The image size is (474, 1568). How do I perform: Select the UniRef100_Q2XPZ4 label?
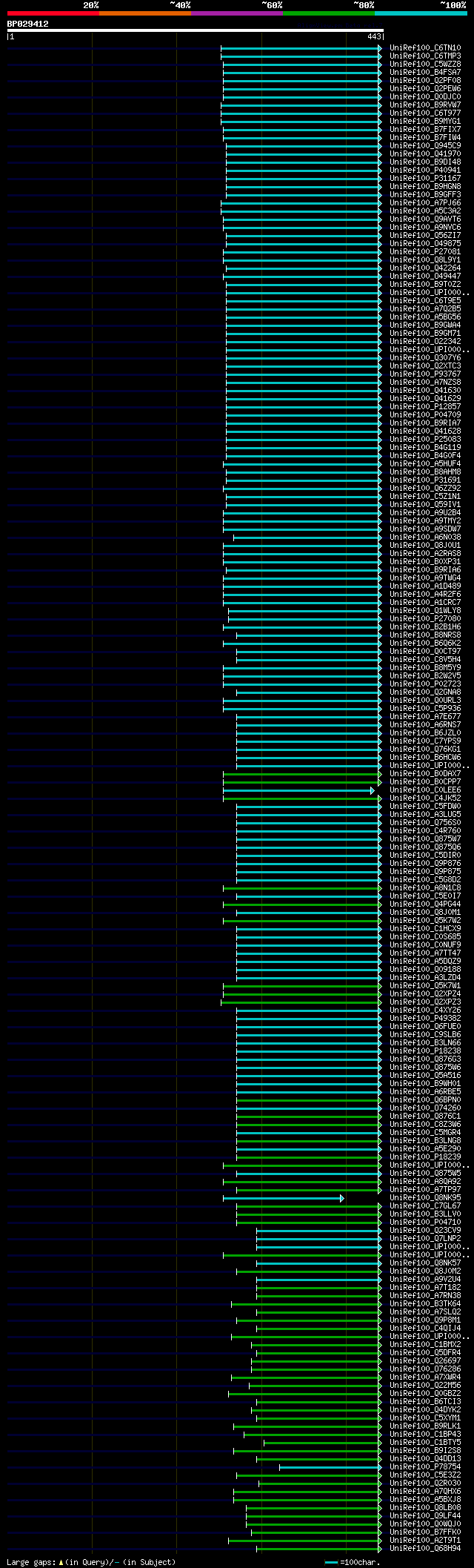(x=425, y=994)
